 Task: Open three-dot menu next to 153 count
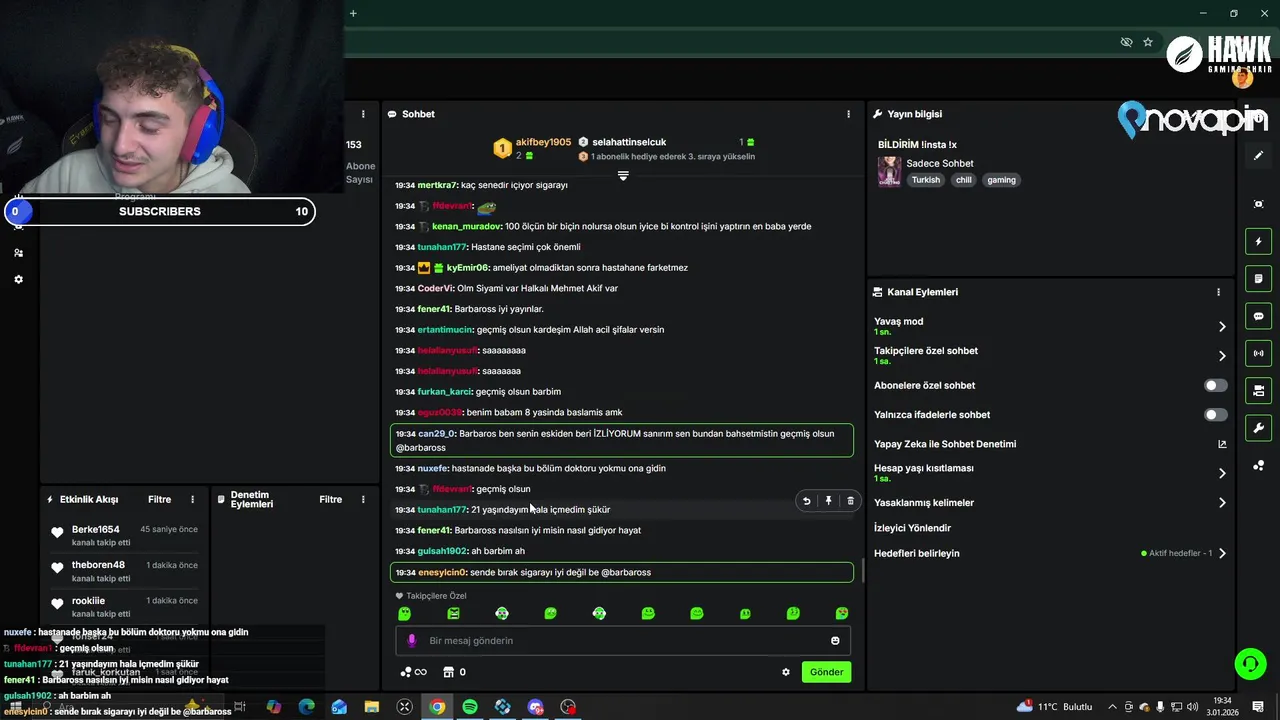[363, 114]
